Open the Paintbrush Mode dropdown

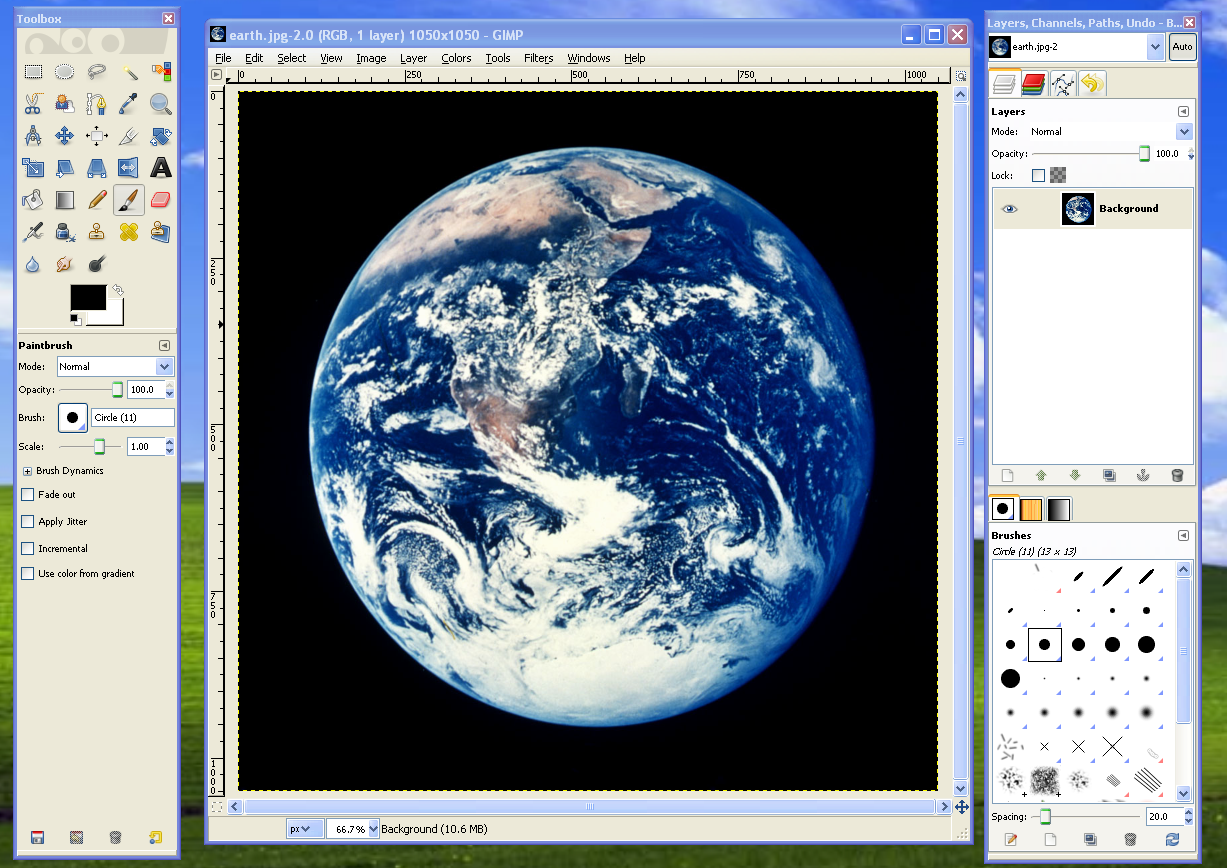point(115,367)
